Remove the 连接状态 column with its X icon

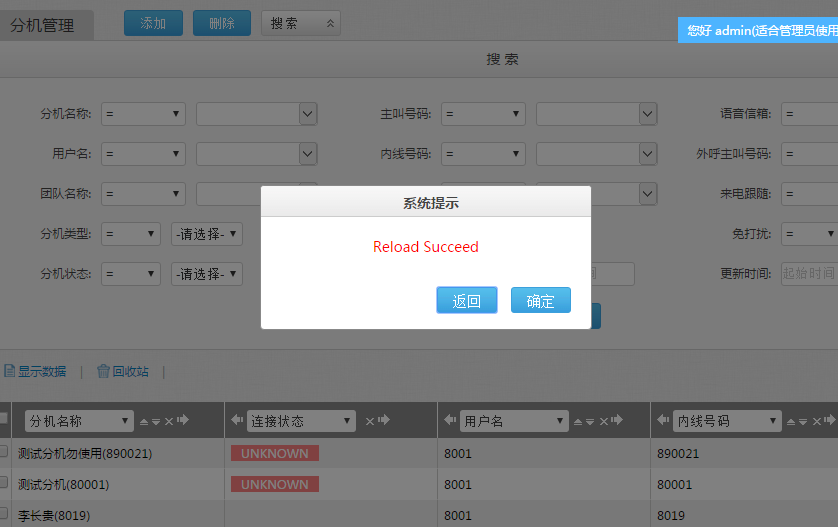[x=370, y=422]
